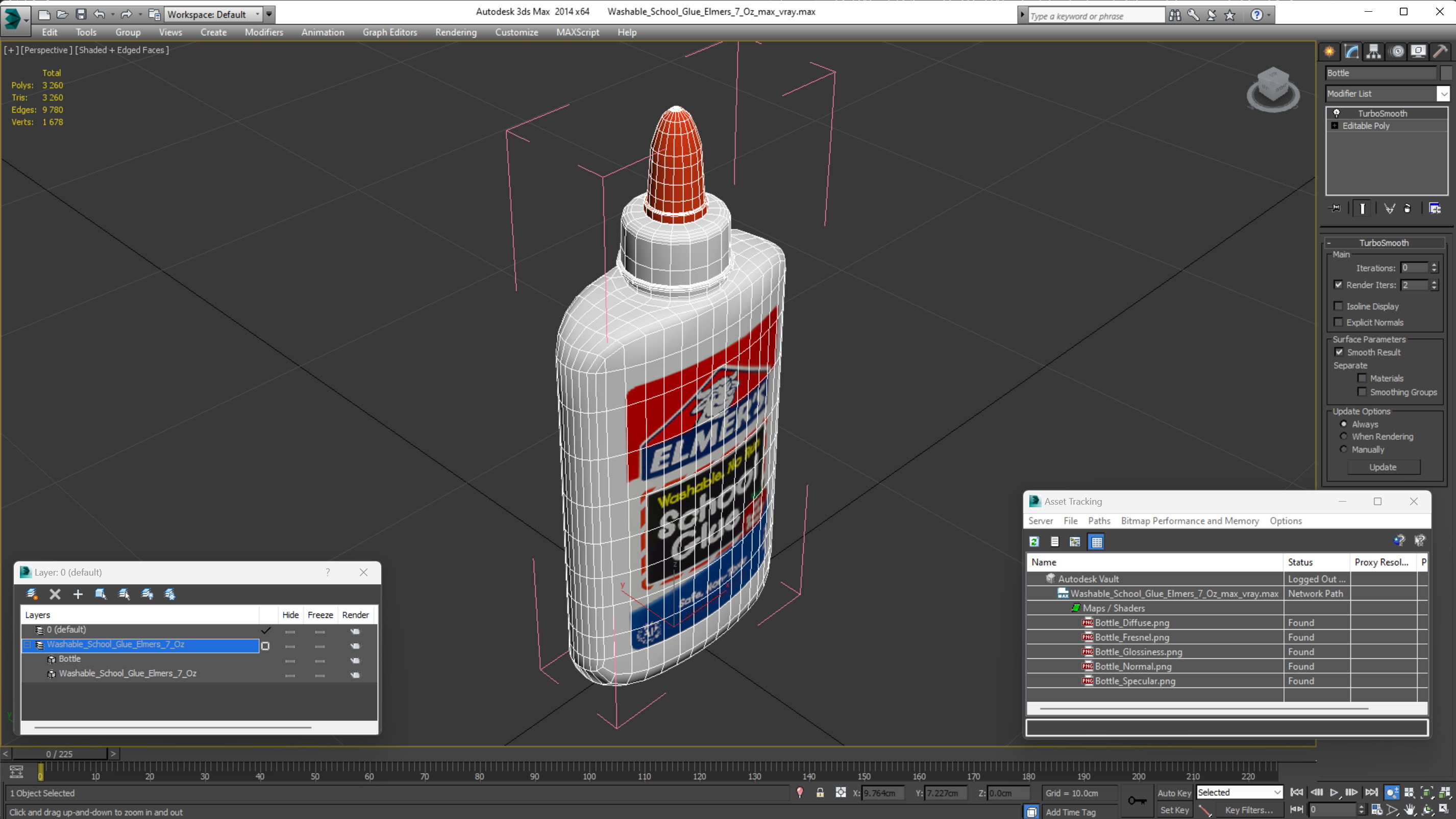Expand the Editable Poly stack entry
1456x819 pixels.
1335,126
